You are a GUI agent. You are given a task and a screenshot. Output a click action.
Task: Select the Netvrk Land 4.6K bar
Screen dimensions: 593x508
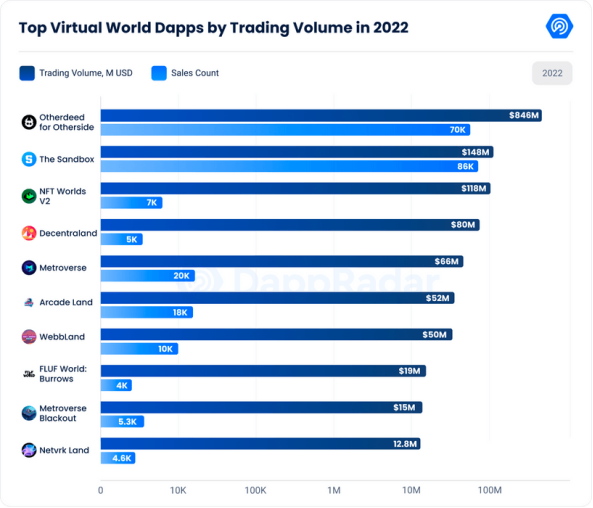pos(118,458)
